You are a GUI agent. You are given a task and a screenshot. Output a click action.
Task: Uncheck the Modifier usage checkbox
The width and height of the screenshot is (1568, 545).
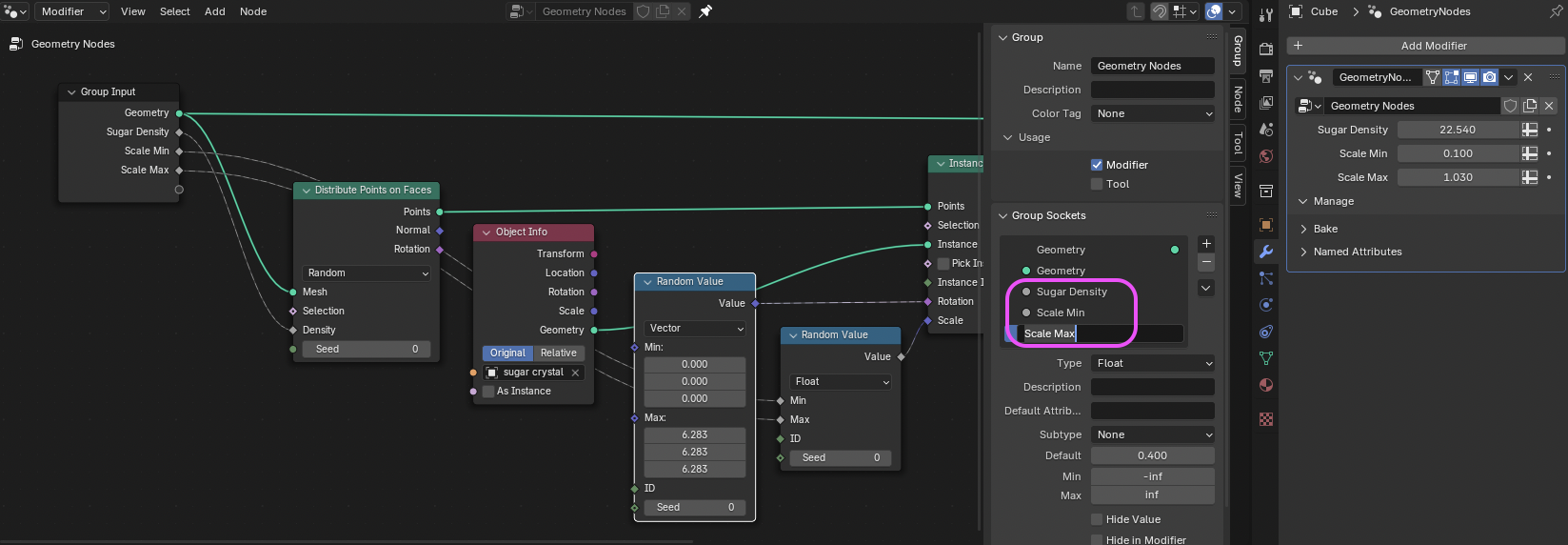coord(1097,165)
